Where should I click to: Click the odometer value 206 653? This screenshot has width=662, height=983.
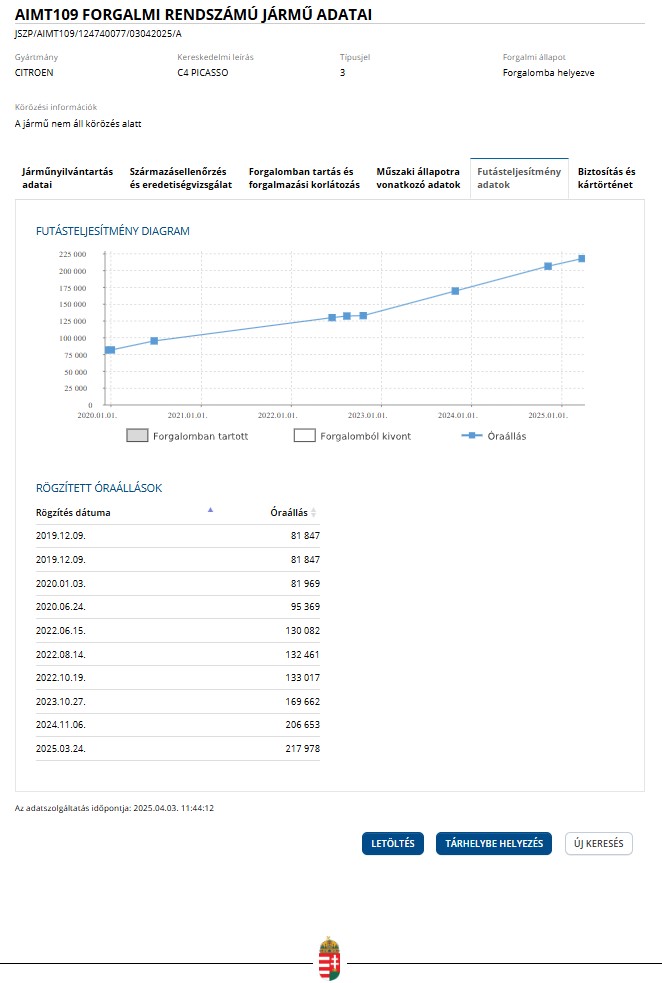click(302, 724)
